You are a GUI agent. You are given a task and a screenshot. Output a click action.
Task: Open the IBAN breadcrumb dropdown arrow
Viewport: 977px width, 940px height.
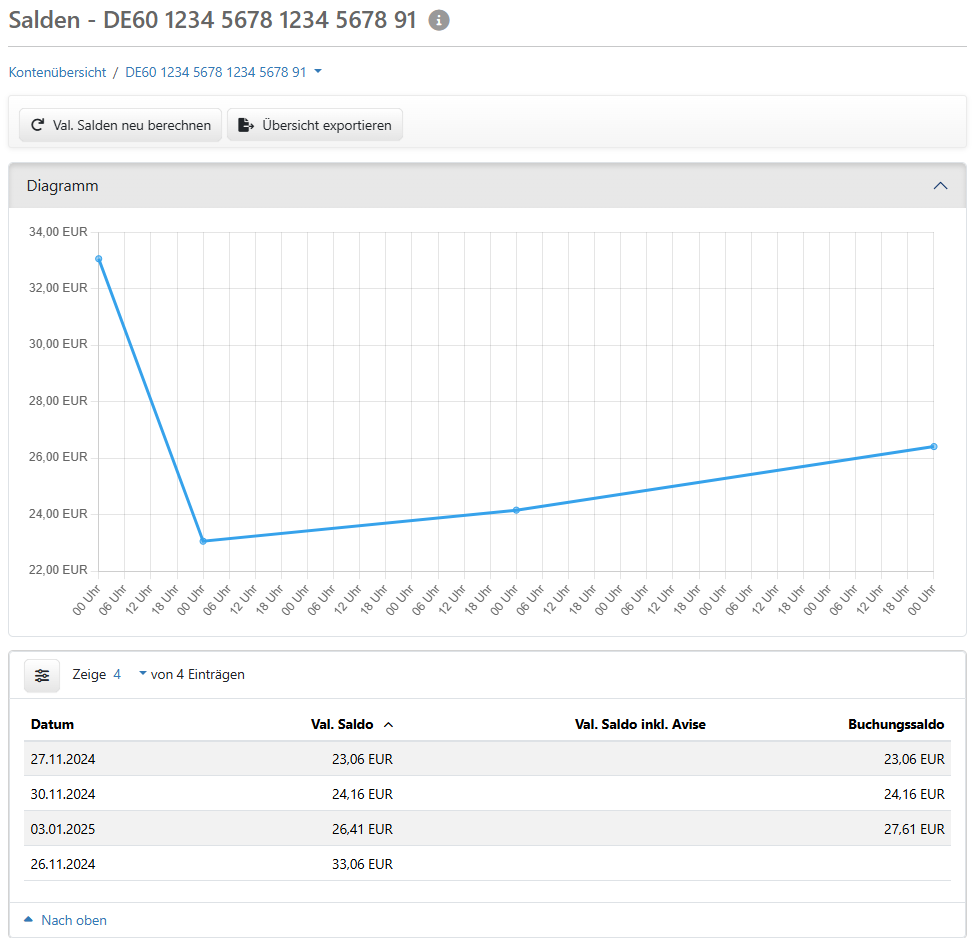(318, 72)
